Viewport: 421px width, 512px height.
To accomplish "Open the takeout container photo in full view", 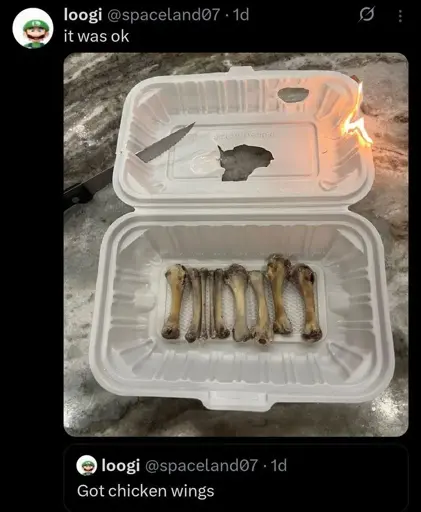I will (x=236, y=245).
